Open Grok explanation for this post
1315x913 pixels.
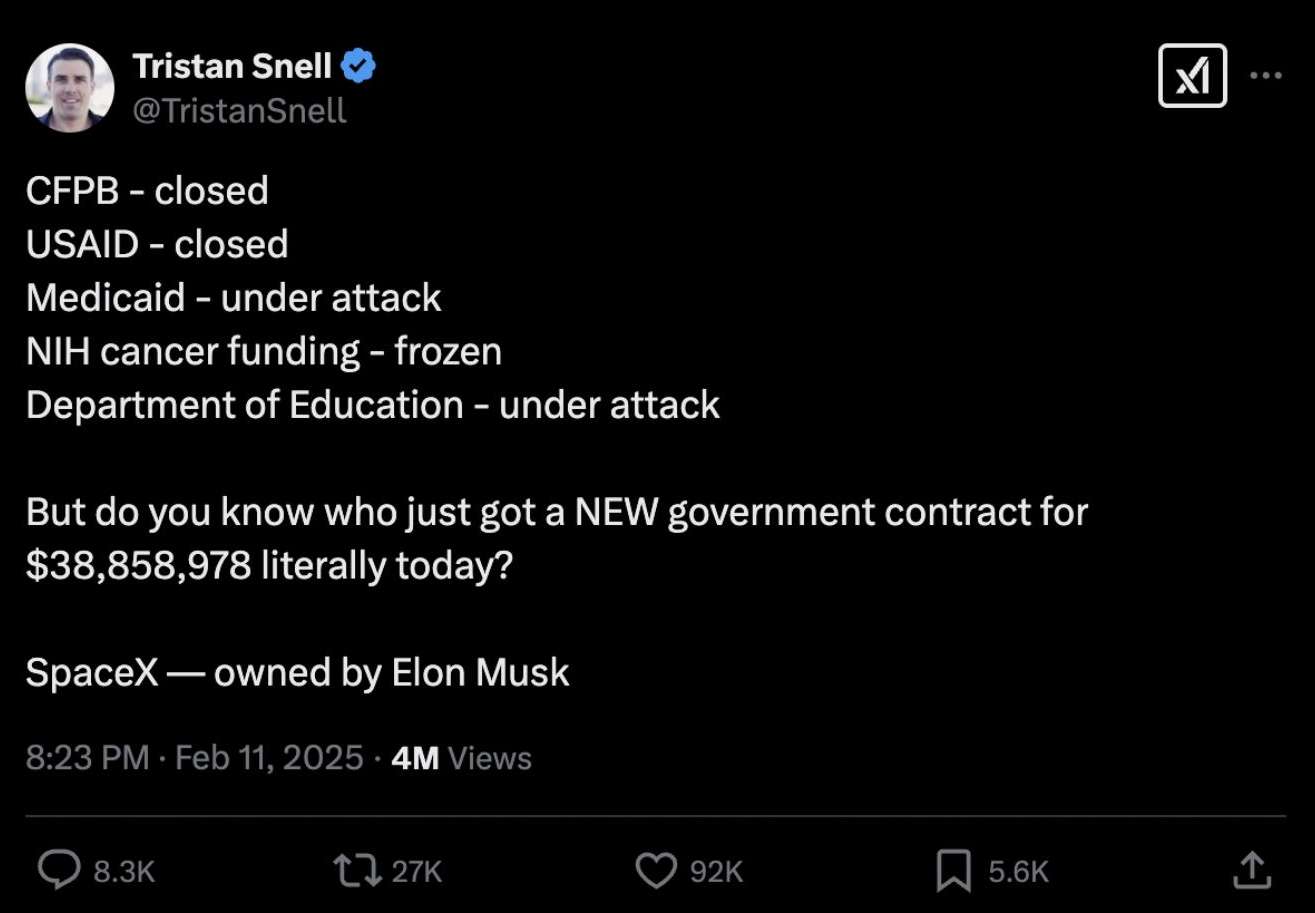click(x=1192, y=76)
